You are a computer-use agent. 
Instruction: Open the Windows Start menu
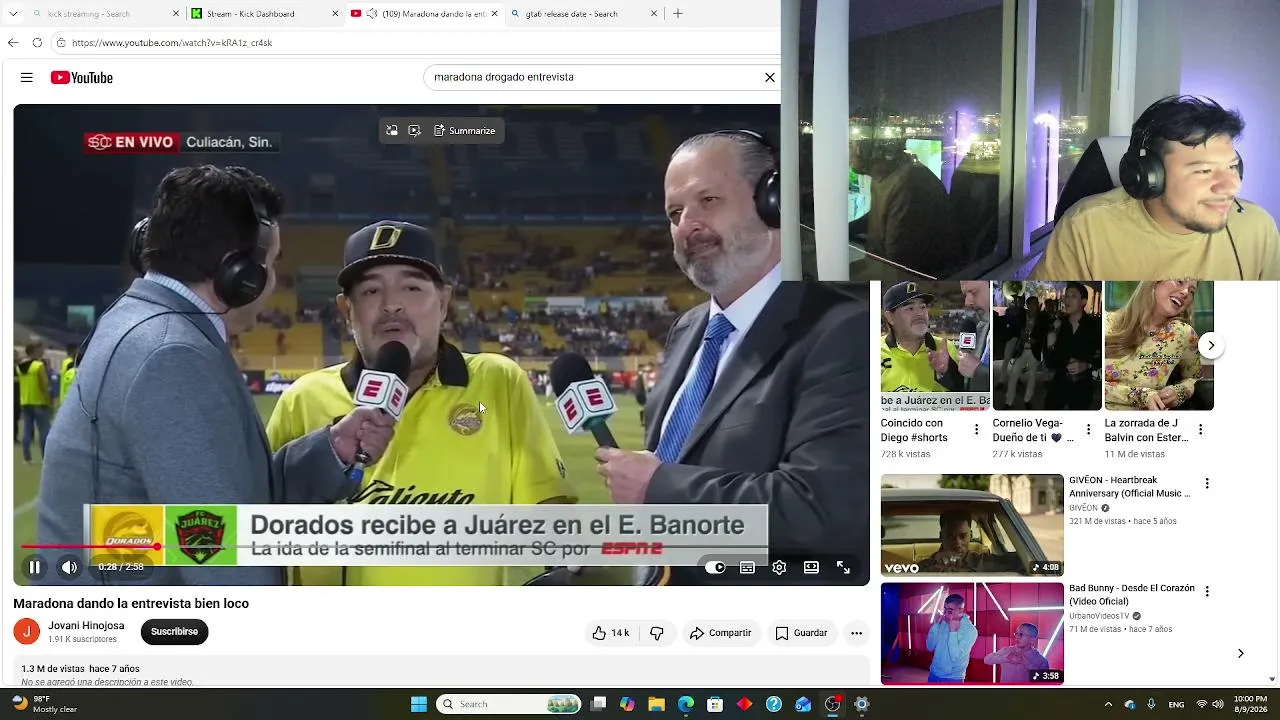click(x=419, y=704)
